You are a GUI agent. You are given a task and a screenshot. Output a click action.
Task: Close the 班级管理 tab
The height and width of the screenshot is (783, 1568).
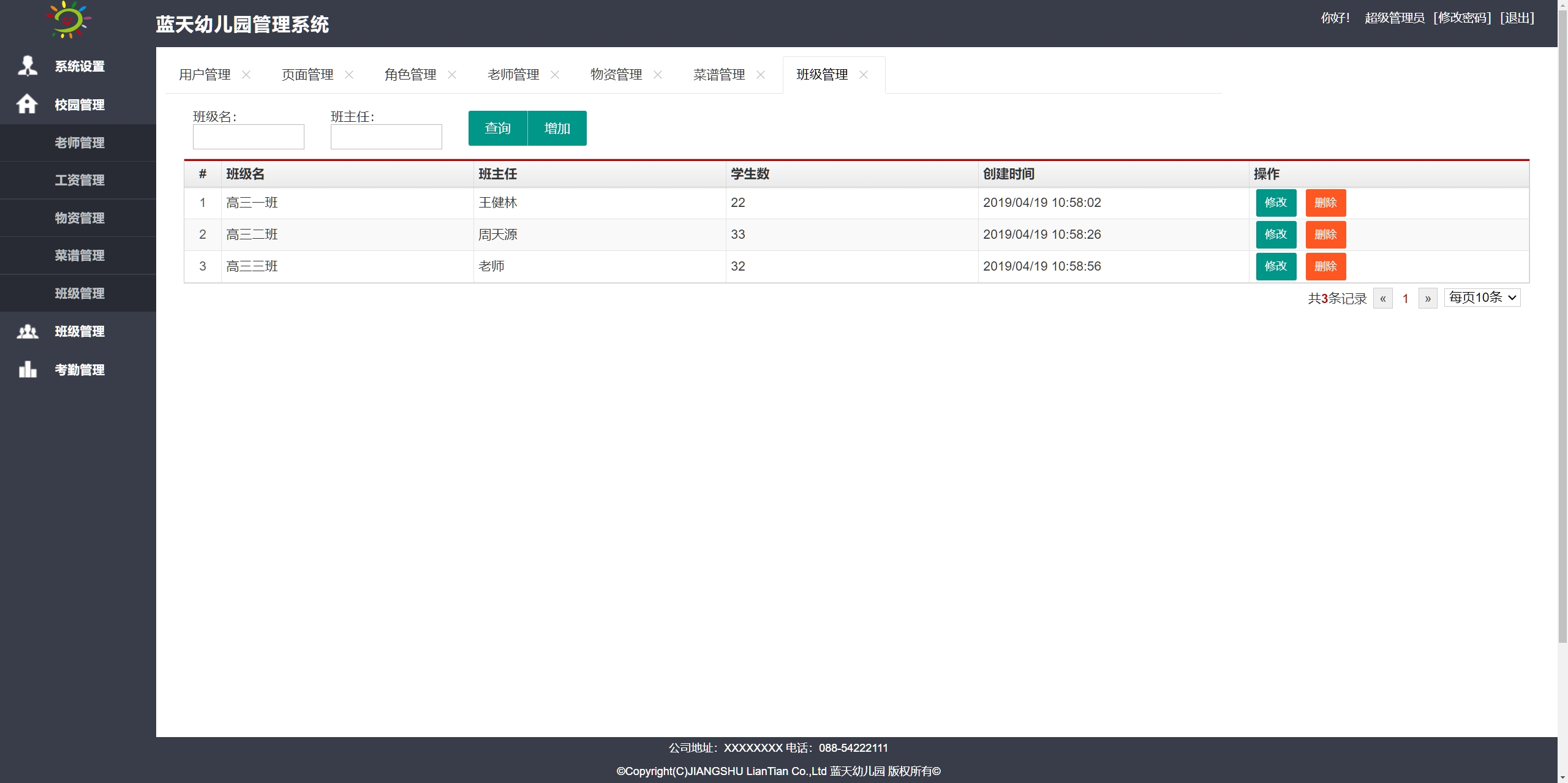pyautogui.click(x=864, y=75)
